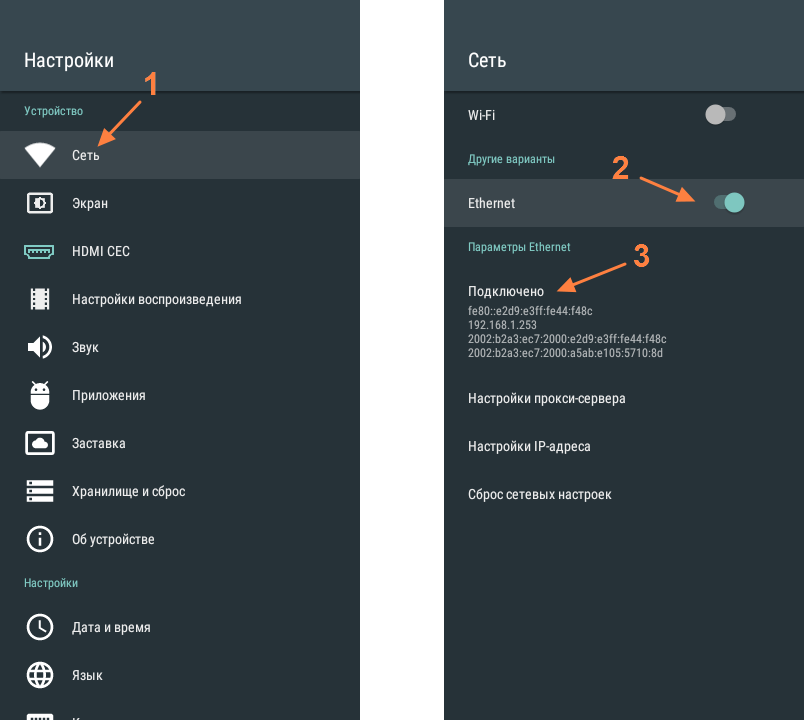Open the Заставка cloud picture icon

40,443
